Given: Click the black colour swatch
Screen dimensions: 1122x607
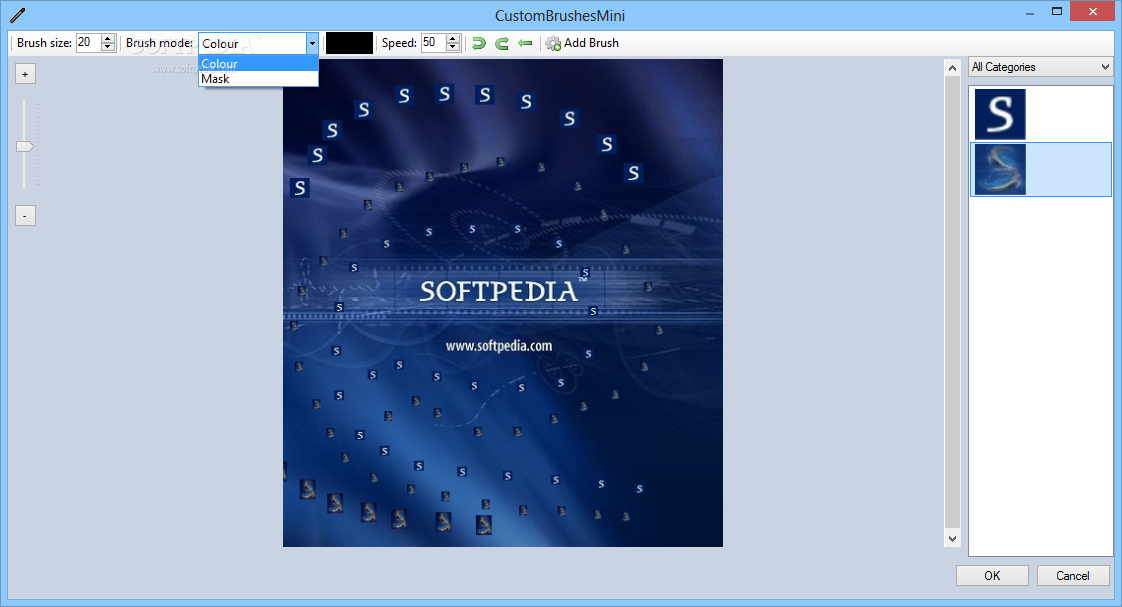Looking at the screenshot, I should 349,43.
